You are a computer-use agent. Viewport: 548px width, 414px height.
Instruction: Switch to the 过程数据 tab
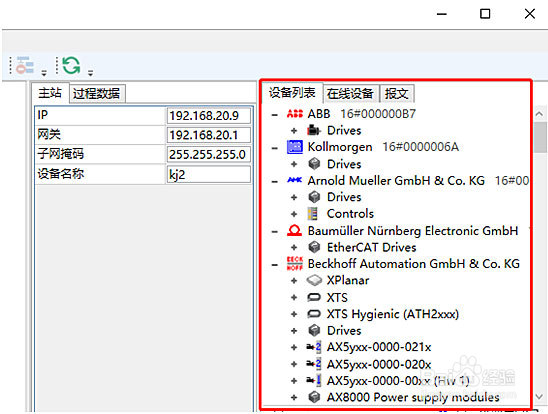[x=97, y=94]
